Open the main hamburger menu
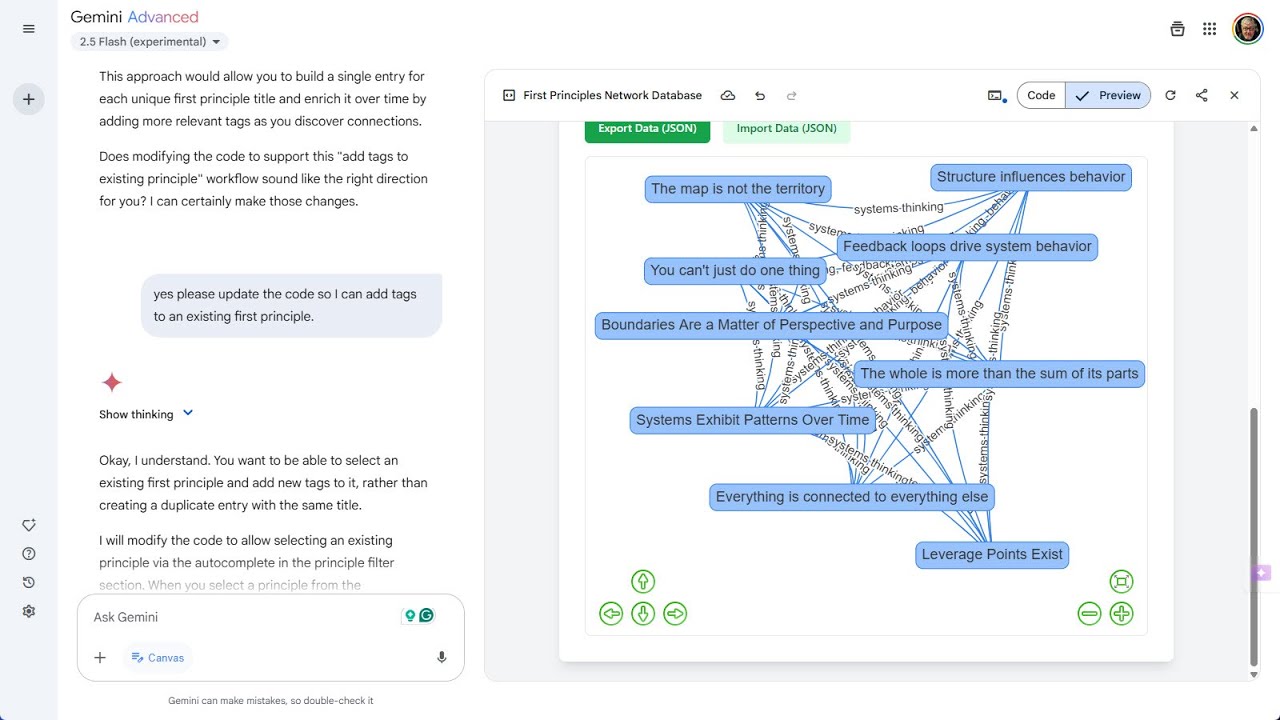Image resolution: width=1280 pixels, height=720 pixels. 29,29
